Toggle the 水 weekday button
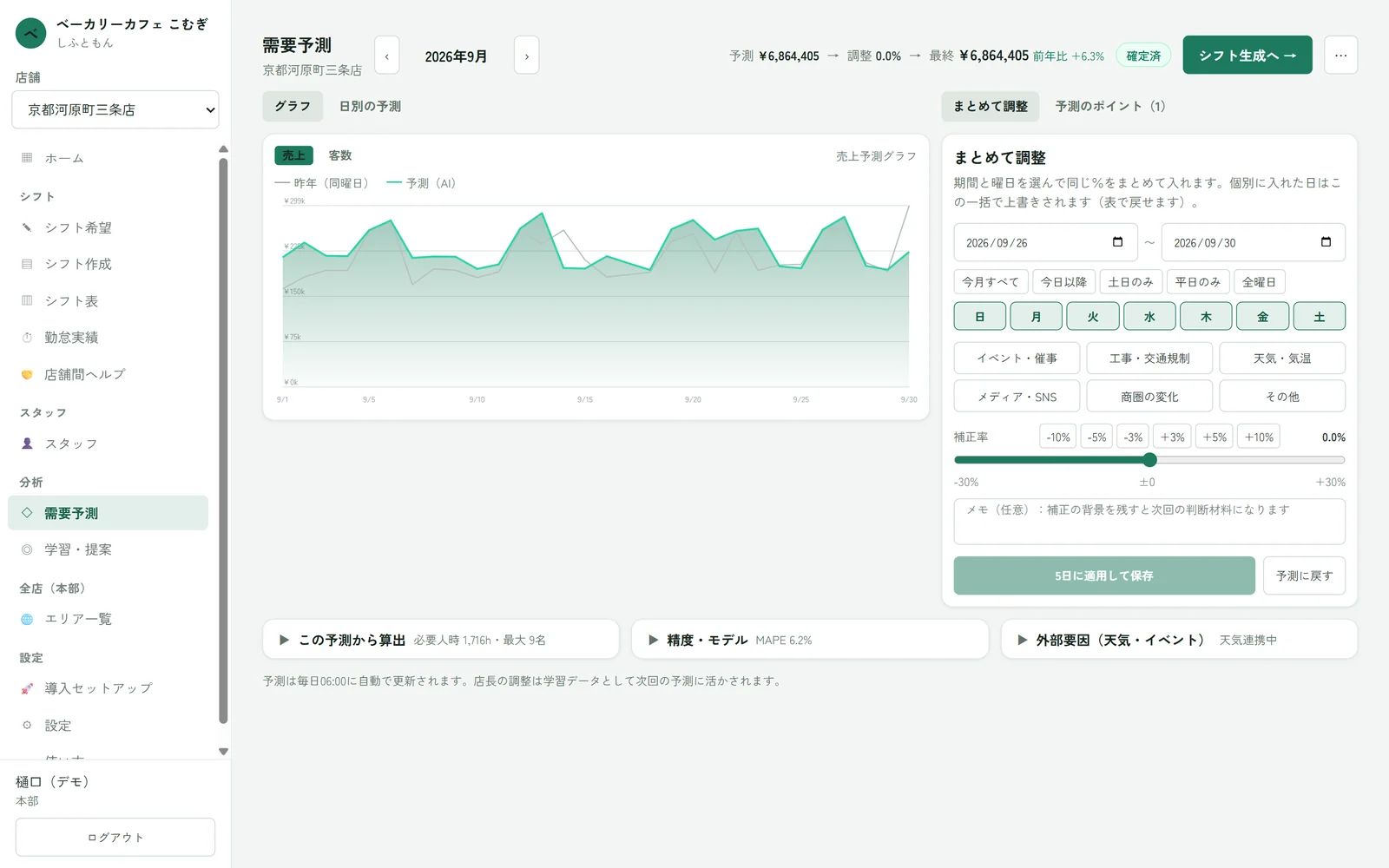The width and height of the screenshot is (1389, 868). (x=1149, y=317)
